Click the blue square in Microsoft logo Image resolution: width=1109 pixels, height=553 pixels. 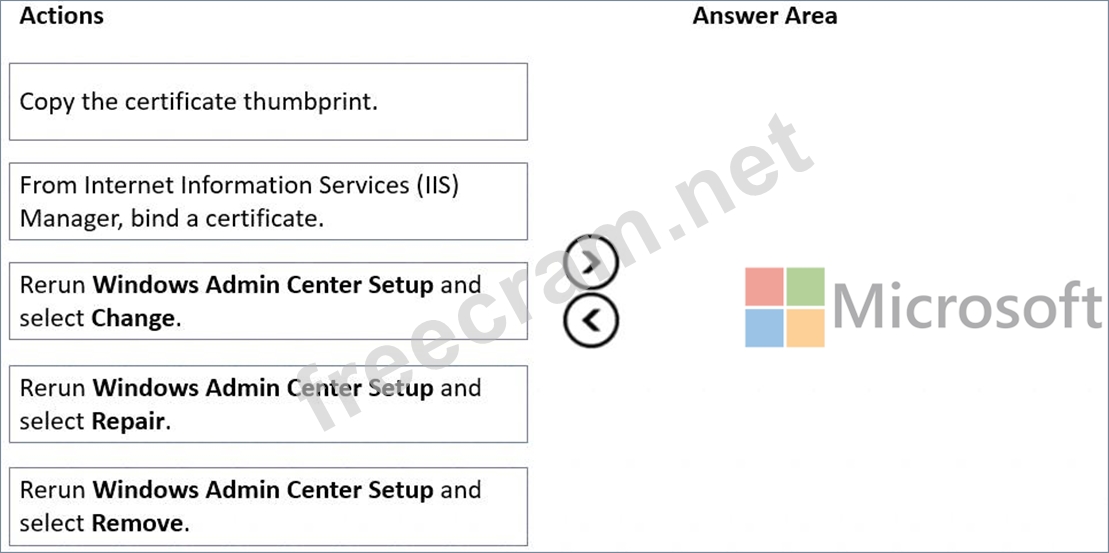click(x=764, y=328)
